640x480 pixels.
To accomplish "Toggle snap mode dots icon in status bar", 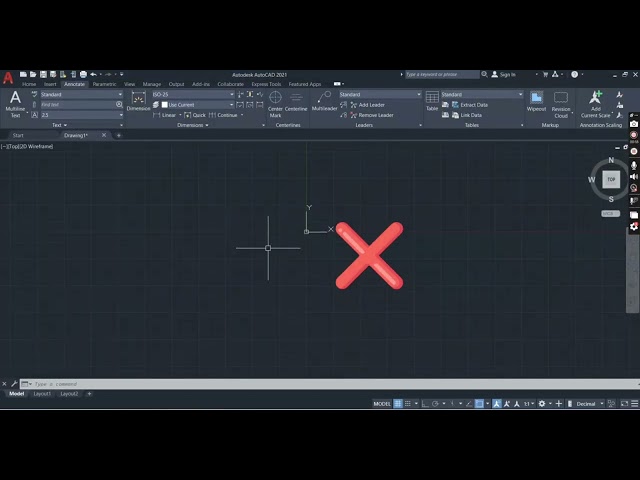I will pos(407,404).
